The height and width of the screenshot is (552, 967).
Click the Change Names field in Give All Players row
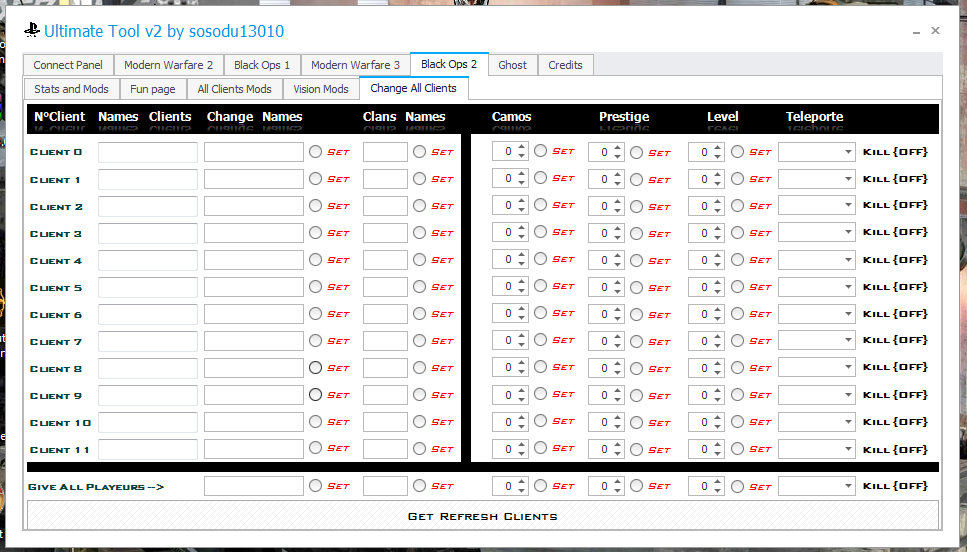pos(254,486)
